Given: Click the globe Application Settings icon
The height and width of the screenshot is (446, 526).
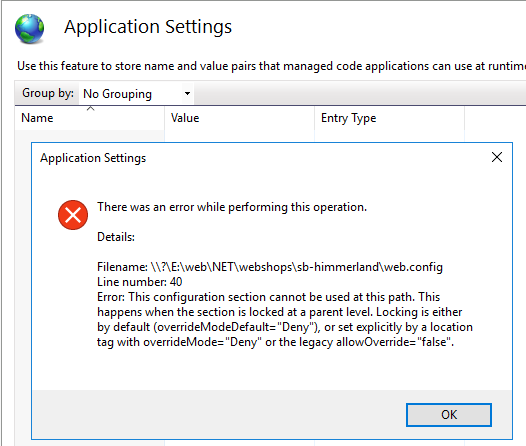Looking at the screenshot, I should 30,29.
